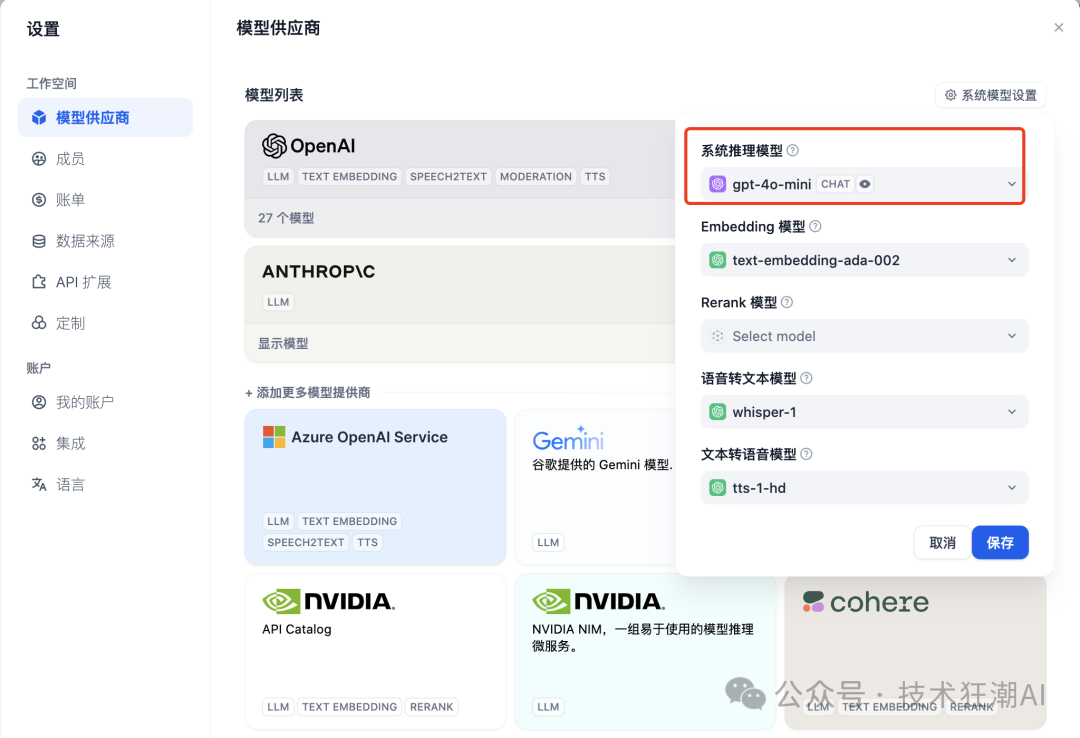Click the help icon beside Embedding 模型
Image resolution: width=1080 pixels, height=738 pixels.
[815, 227]
